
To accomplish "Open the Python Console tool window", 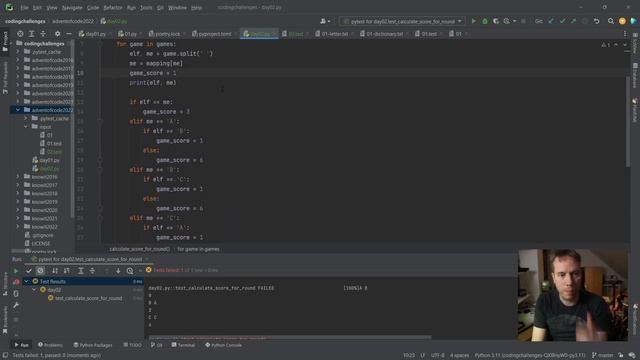I will pyautogui.click(x=223, y=345).
